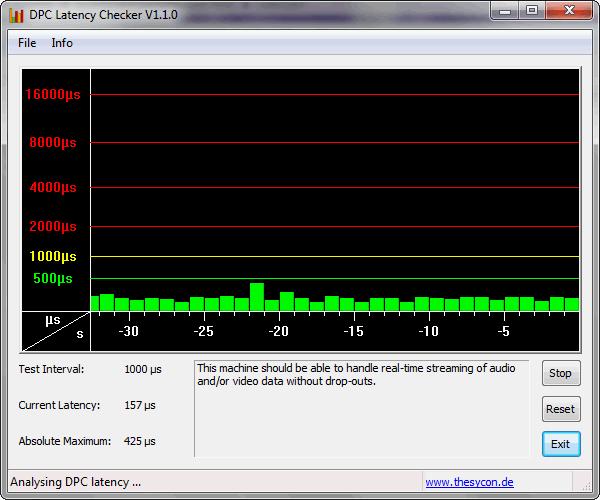Click the -30 seconds axis label
The height and width of the screenshot is (500, 600).
(x=129, y=331)
